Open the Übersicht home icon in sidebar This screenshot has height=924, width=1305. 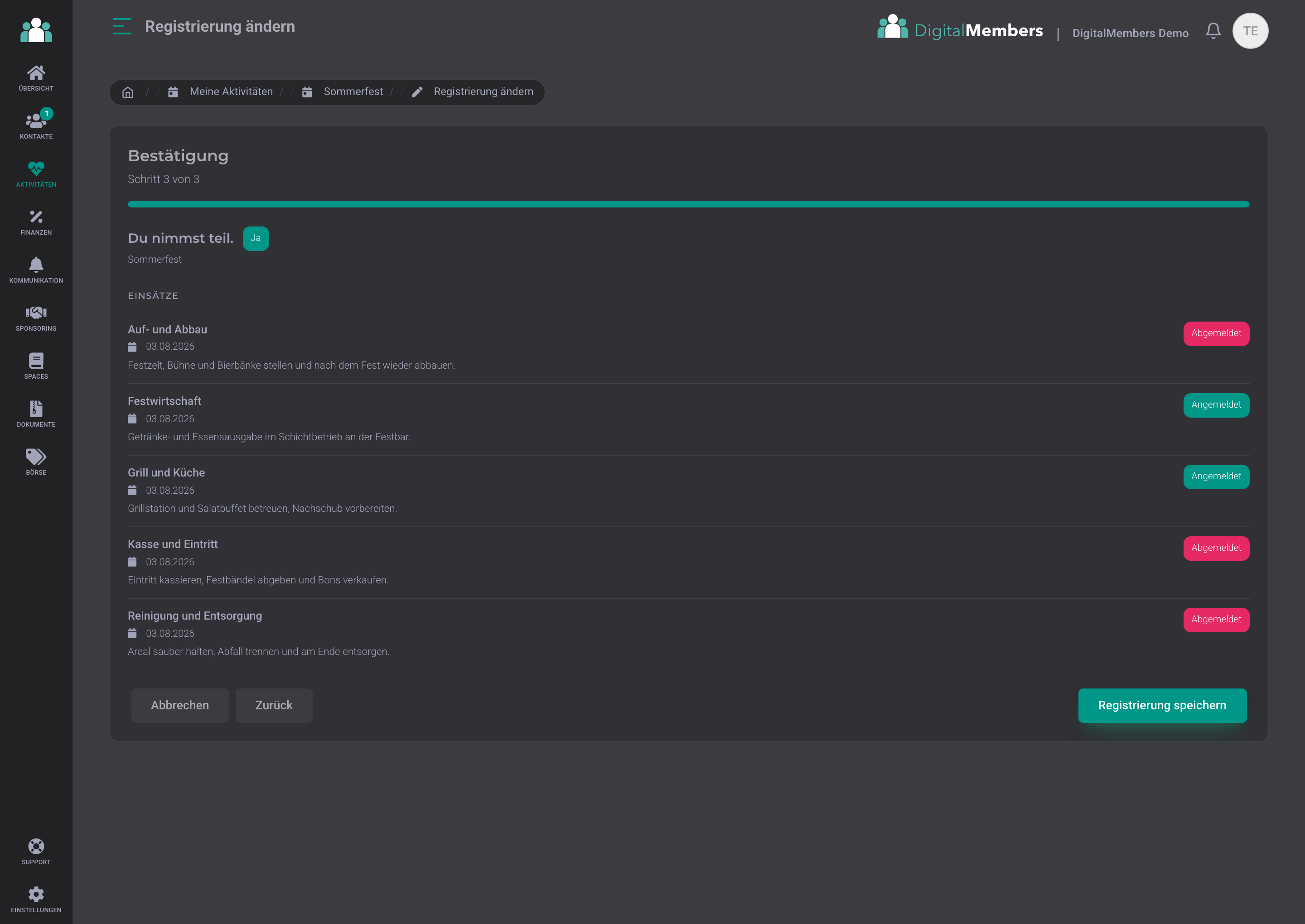pyautogui.click(x=36, y=78)
